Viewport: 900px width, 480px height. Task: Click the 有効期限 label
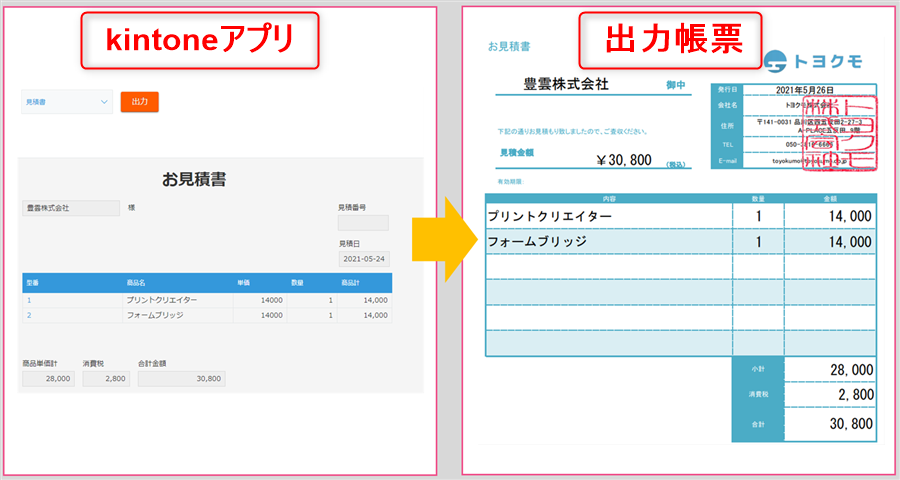point(510,181)
